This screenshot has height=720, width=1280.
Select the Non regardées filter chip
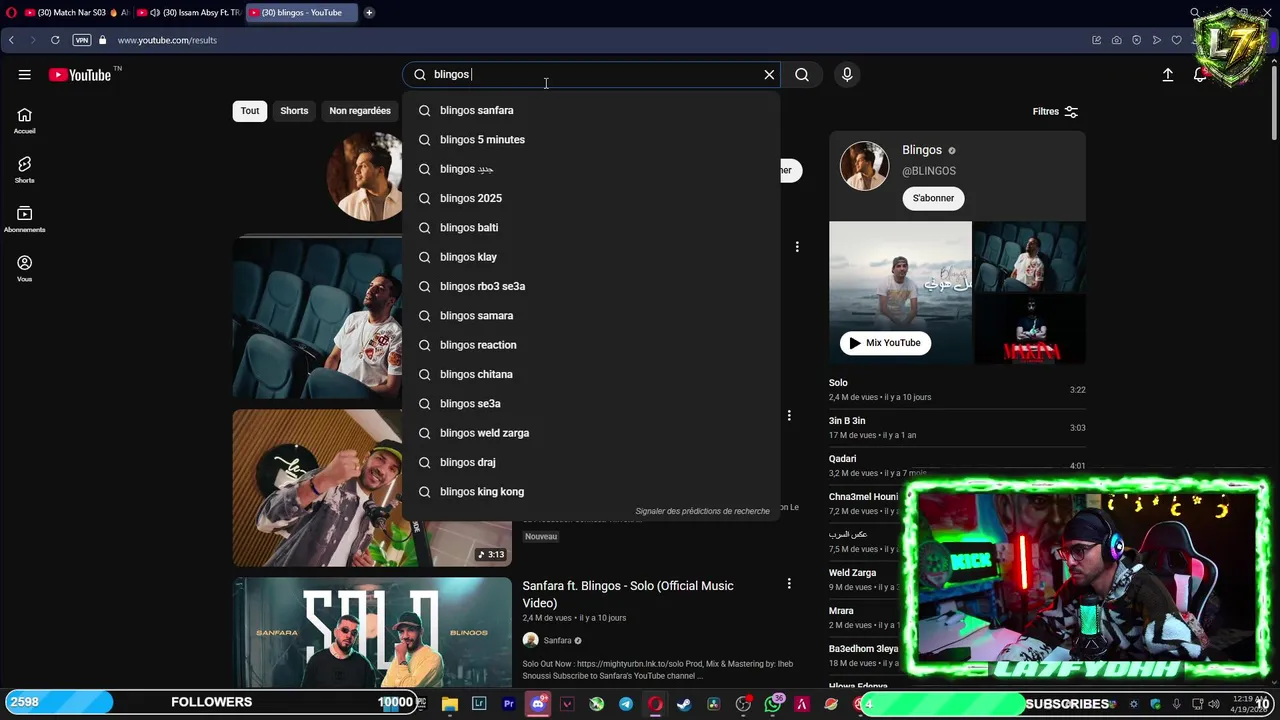click(360, 111)
